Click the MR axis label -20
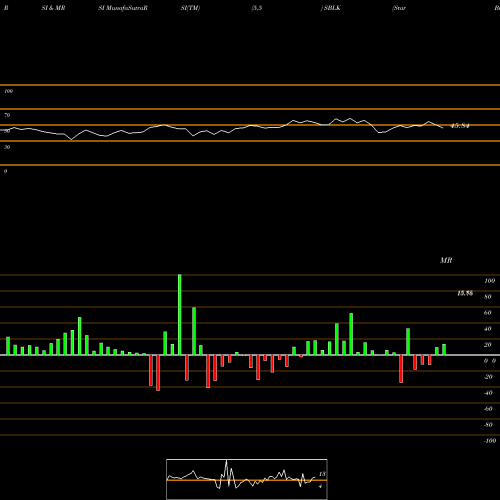 coord(488,377)
